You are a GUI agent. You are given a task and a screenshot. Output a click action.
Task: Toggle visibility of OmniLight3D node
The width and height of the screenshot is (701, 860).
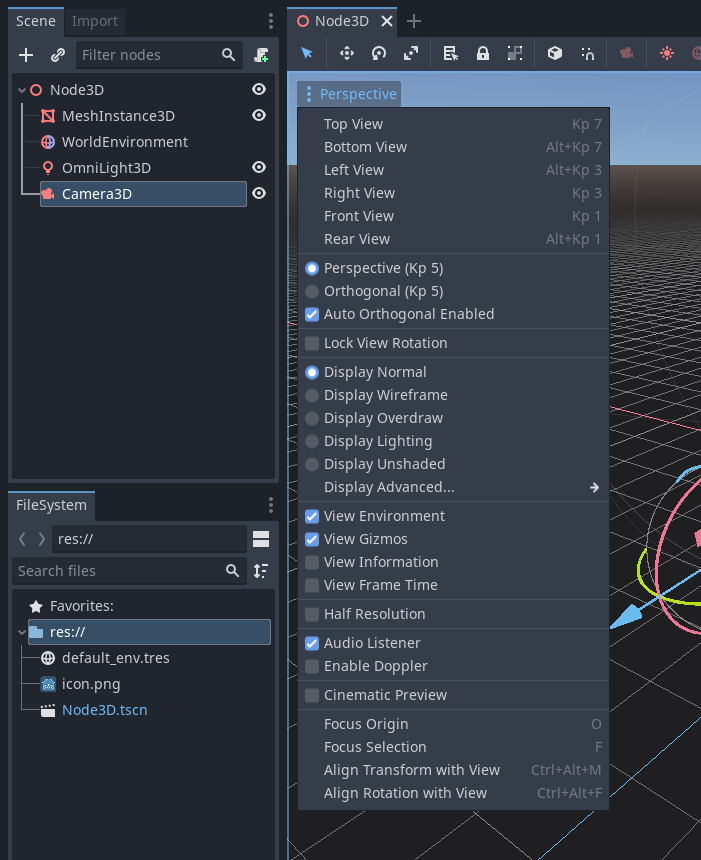tap(259, 167)
